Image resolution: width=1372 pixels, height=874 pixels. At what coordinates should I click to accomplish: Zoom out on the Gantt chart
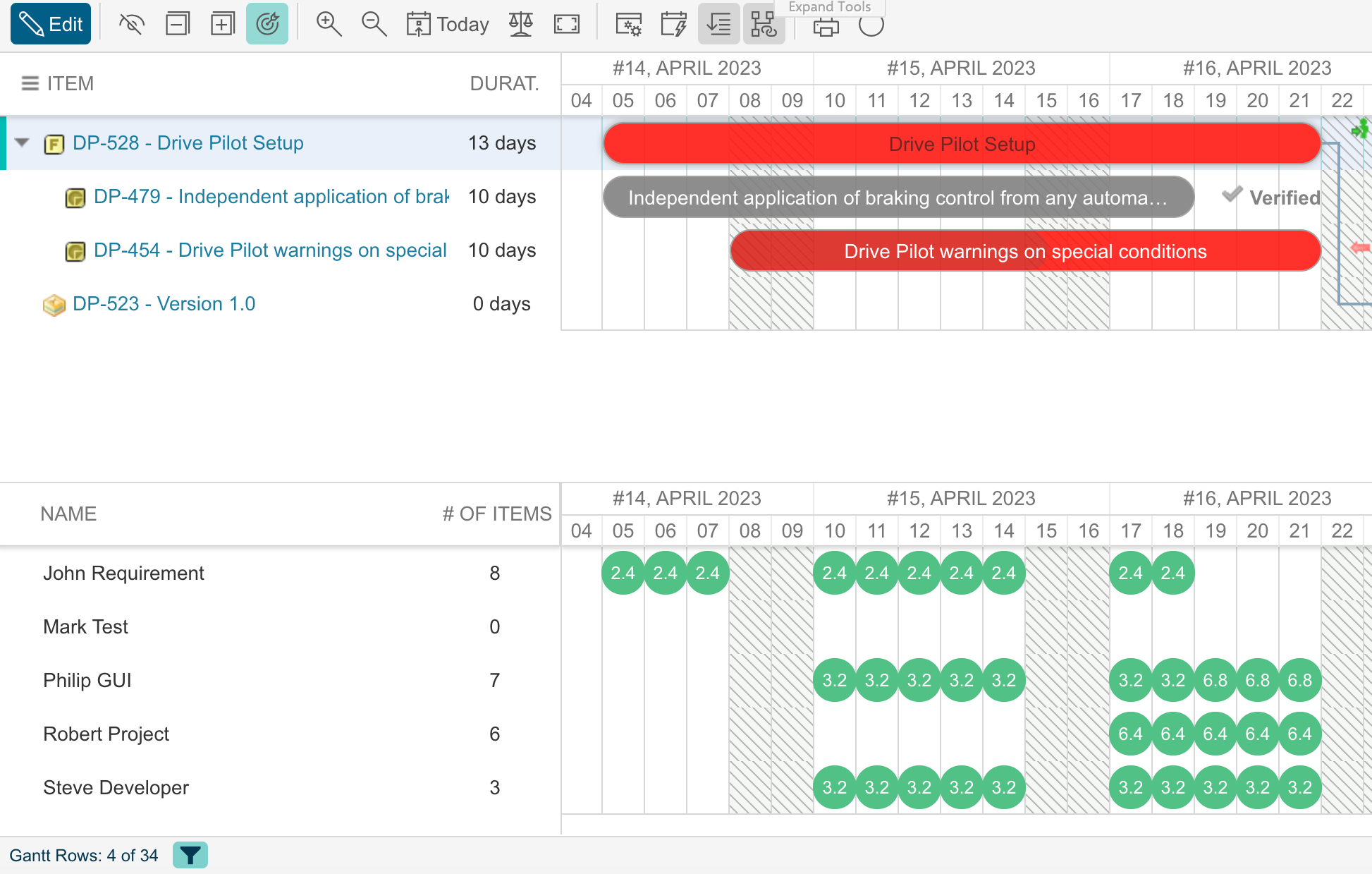tap(374, 24)
